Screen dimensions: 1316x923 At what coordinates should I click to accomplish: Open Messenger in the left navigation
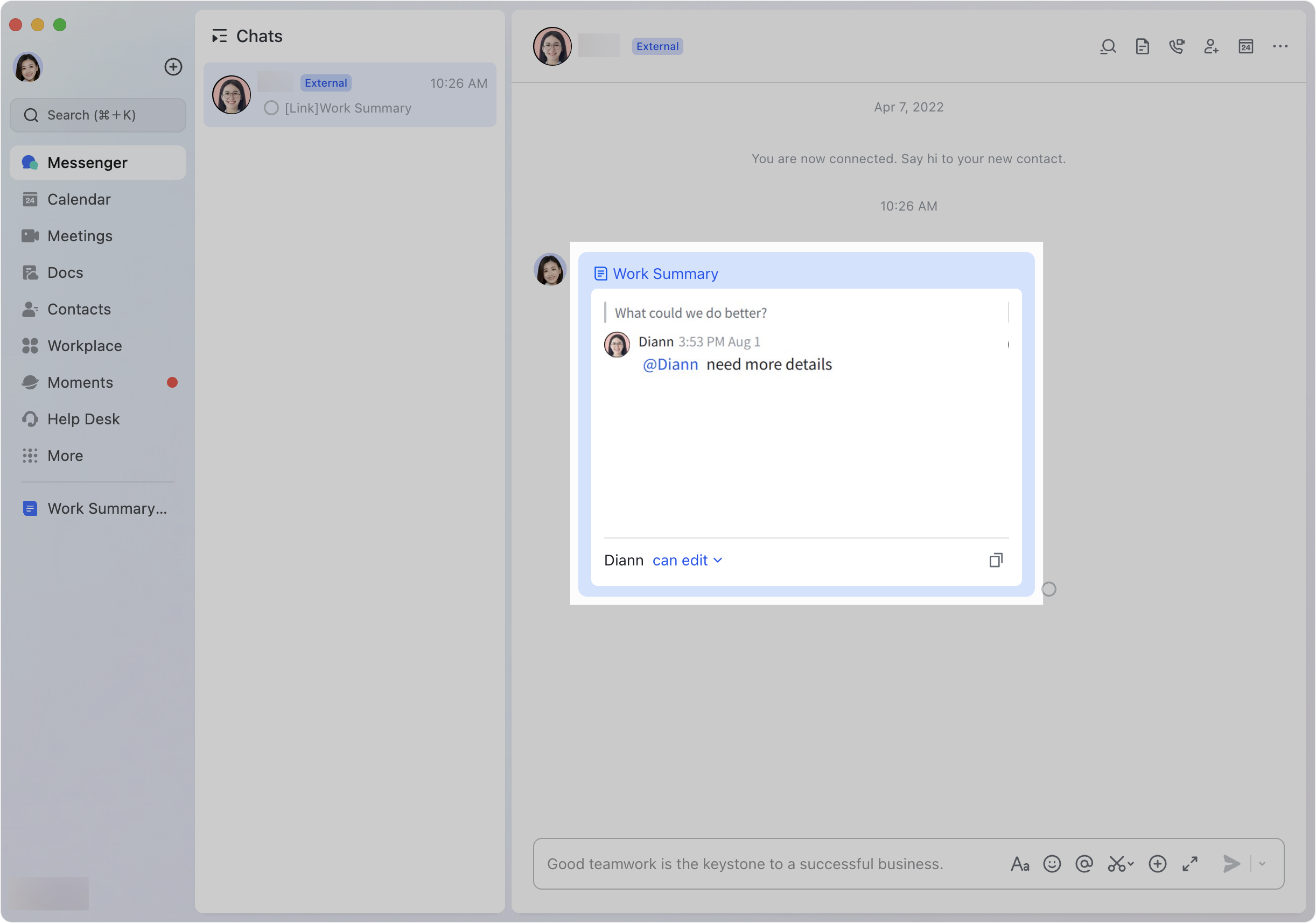click(98, 163)
